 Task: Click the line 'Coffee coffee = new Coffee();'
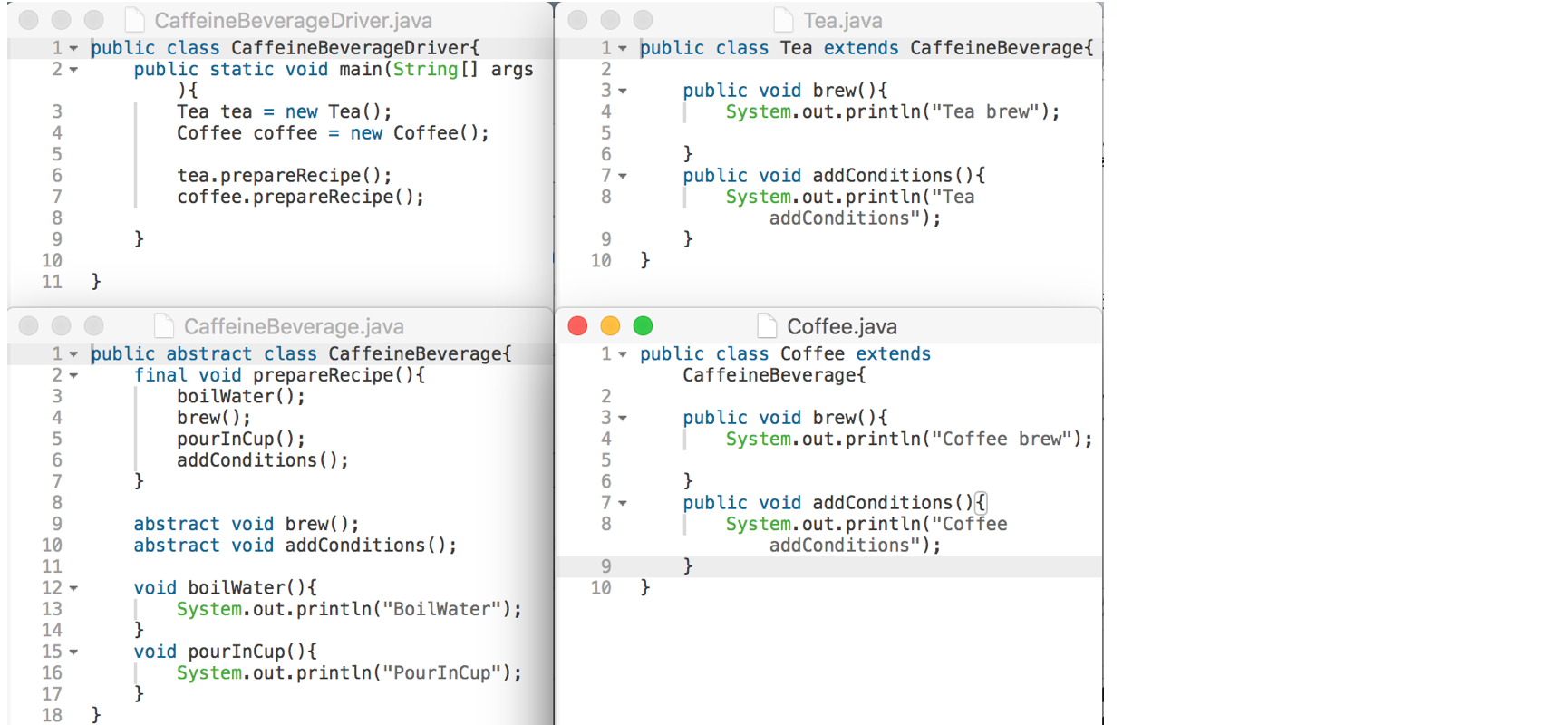(333, 133)
